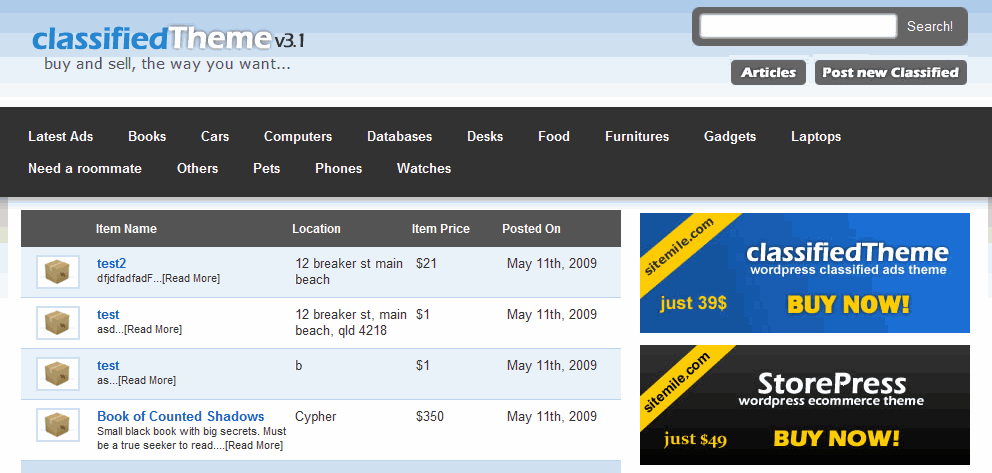This screenshot has width=992, height=473.
Task: Open the test listing priced with qld 4218
Action: point(108,314)
